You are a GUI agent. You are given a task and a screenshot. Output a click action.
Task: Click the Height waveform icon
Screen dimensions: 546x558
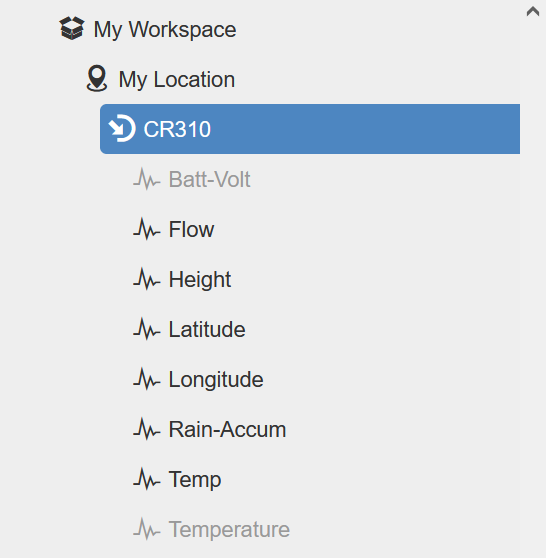(x=147, y=279)
